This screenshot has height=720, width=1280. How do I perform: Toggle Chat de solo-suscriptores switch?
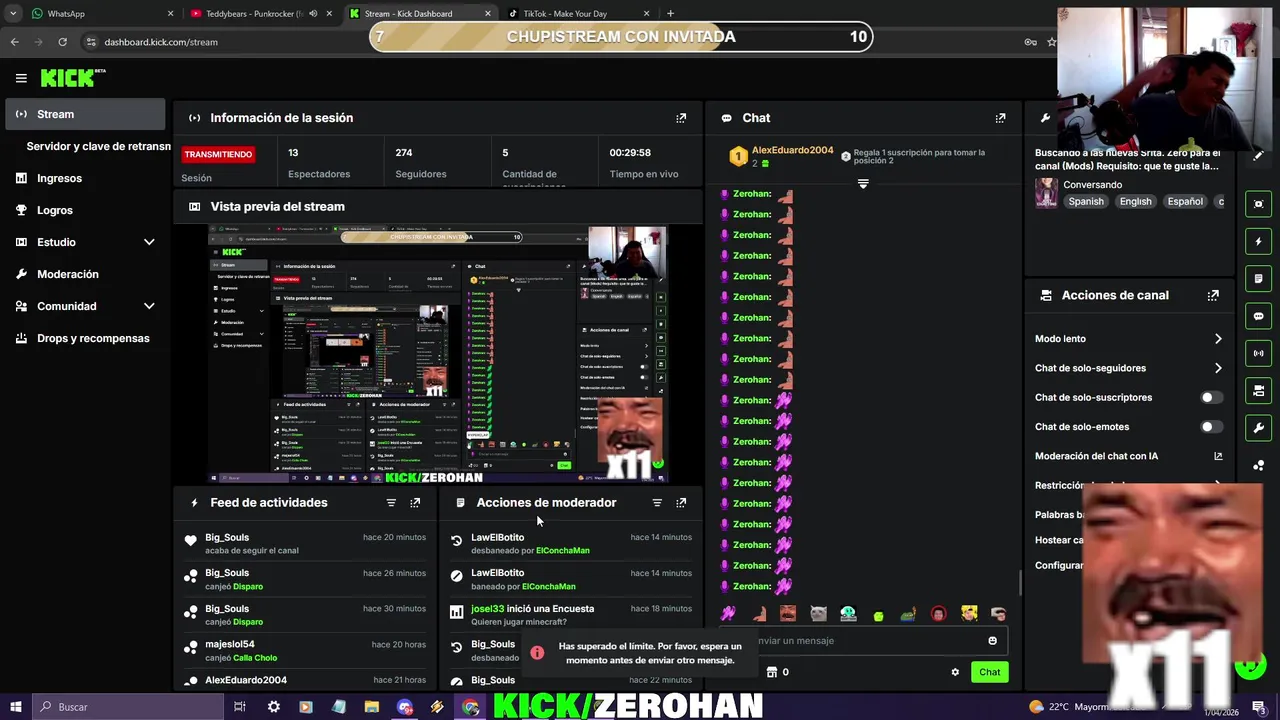[1211, 398]
